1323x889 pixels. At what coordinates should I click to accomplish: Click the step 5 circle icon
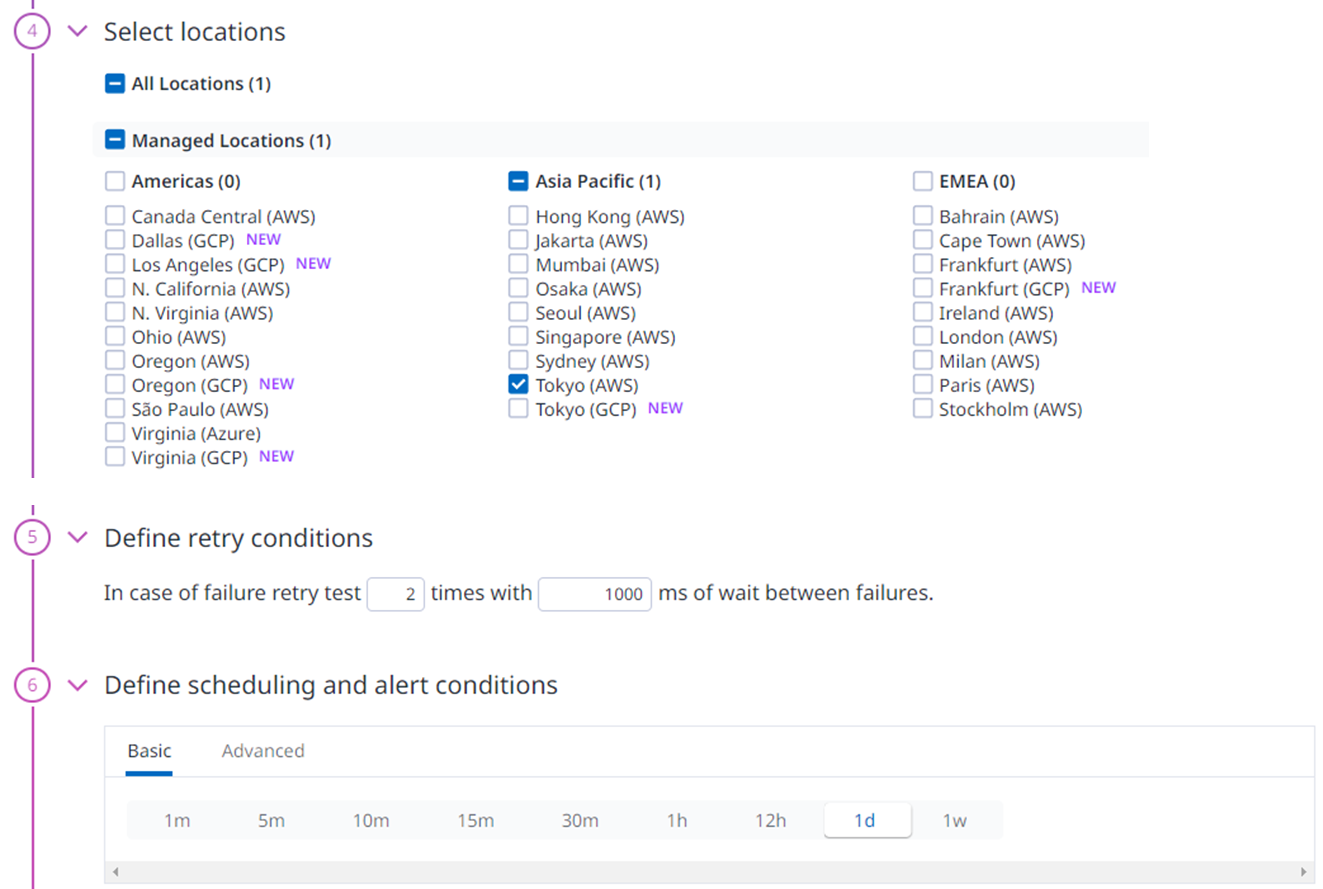(x=32, y=538)
